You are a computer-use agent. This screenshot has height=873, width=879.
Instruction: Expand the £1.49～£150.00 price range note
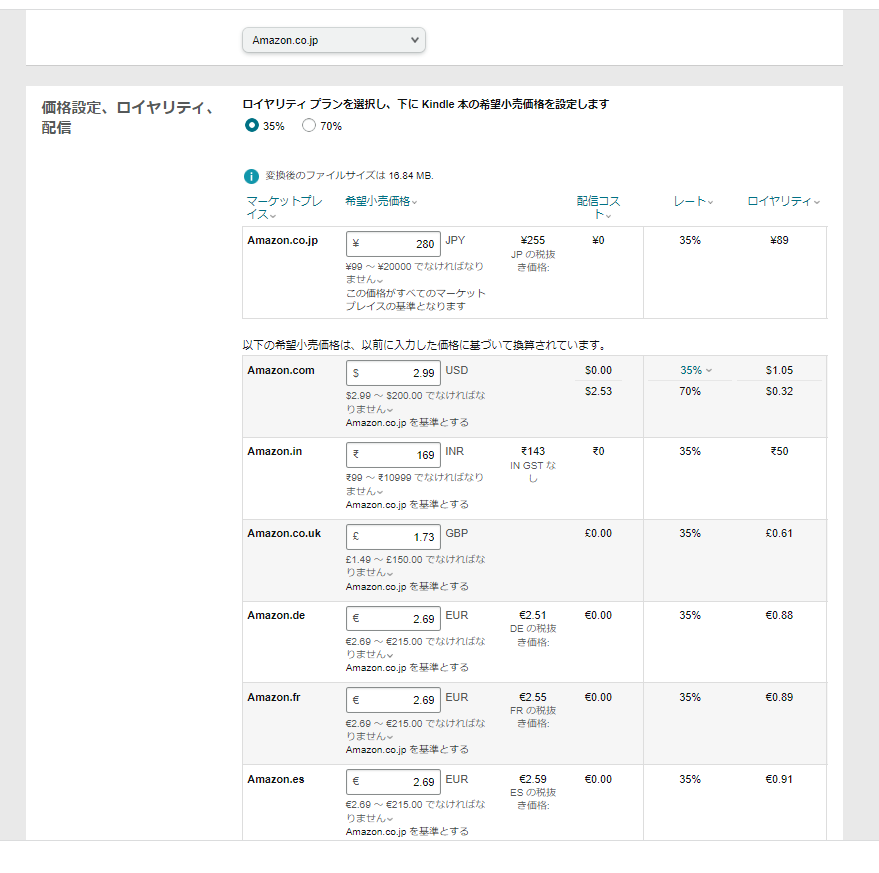tap(415, 566)
